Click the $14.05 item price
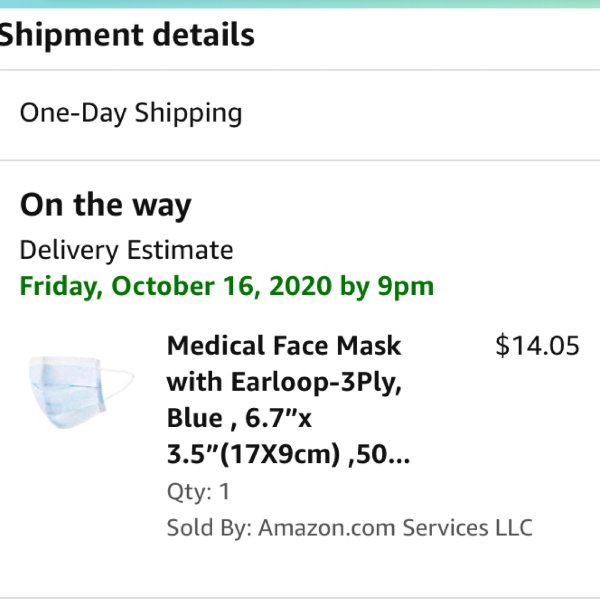600x600 pixels. point(537,346)
